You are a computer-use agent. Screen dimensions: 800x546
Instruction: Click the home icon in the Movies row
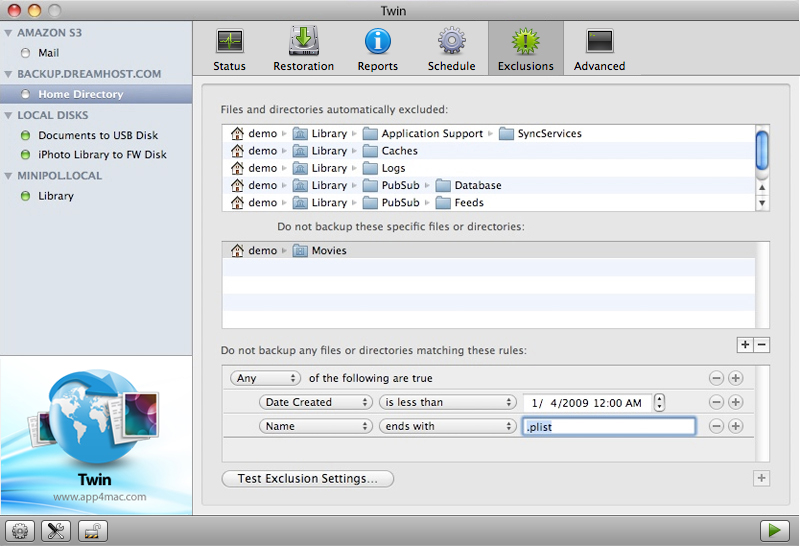[x=237, y=251]
